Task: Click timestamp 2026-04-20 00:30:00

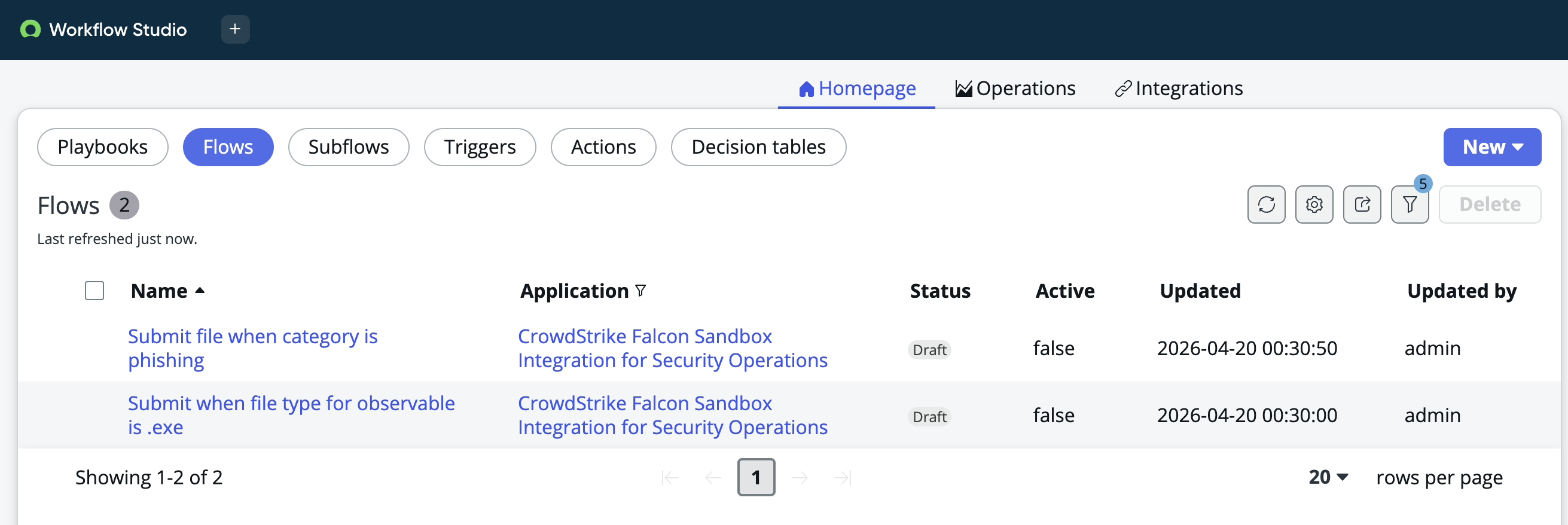Action: (x=1247, y=416)
